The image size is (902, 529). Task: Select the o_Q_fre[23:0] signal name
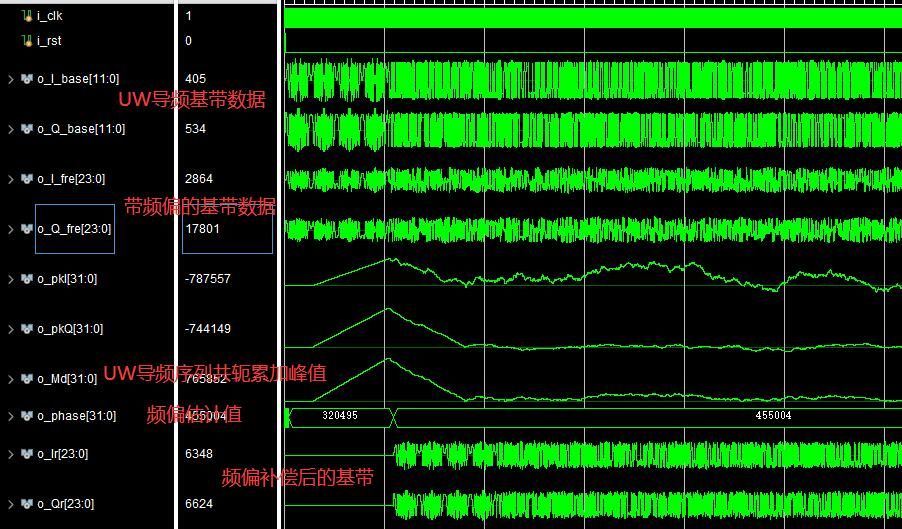74,229
